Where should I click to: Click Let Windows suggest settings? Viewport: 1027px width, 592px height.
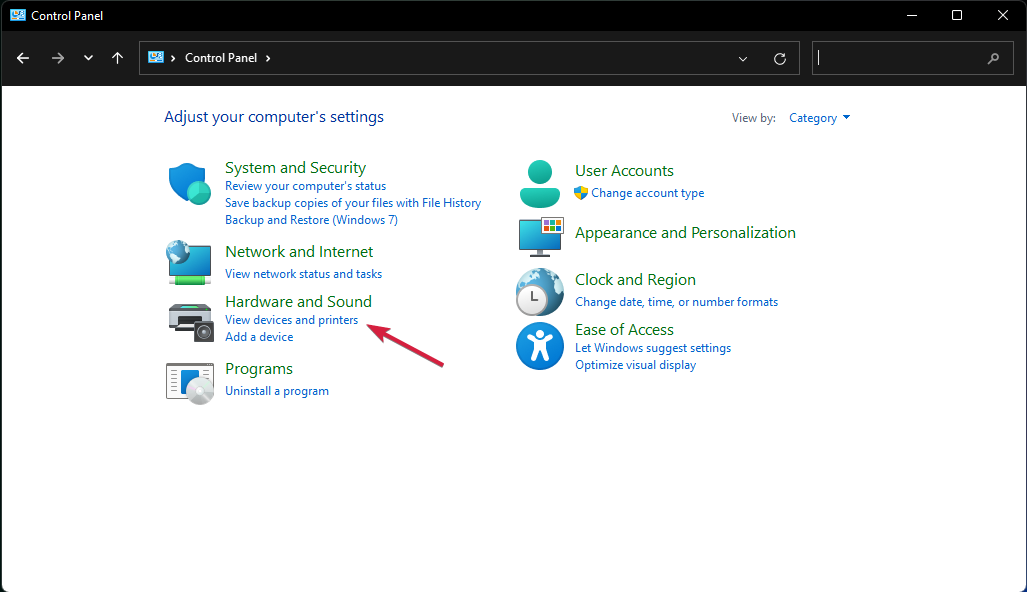[653, 348]
